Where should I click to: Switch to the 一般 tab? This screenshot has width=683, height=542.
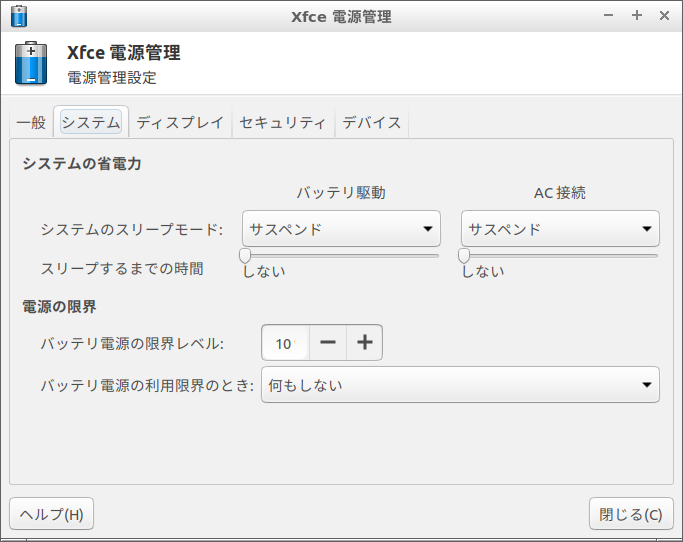tap(31, 122)
